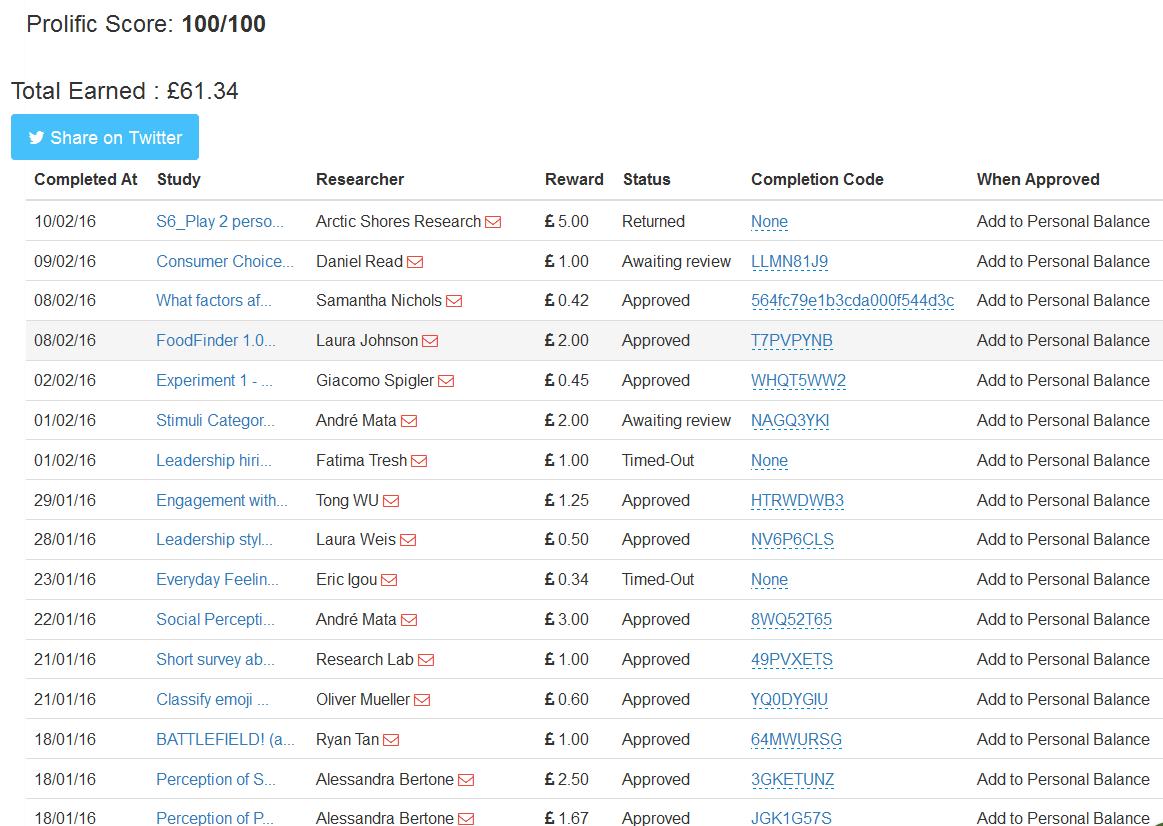Click the Prolific Score 100/100 text
Image resolution: width=1163 pixels, height=826 pixels.
[x=146, y=24]
